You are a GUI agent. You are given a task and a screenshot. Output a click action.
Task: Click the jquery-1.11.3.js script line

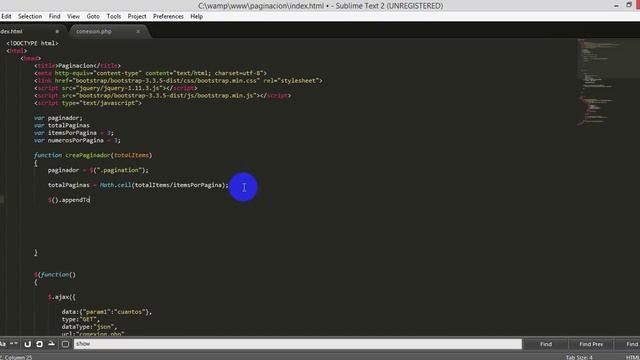pos(116,88)
